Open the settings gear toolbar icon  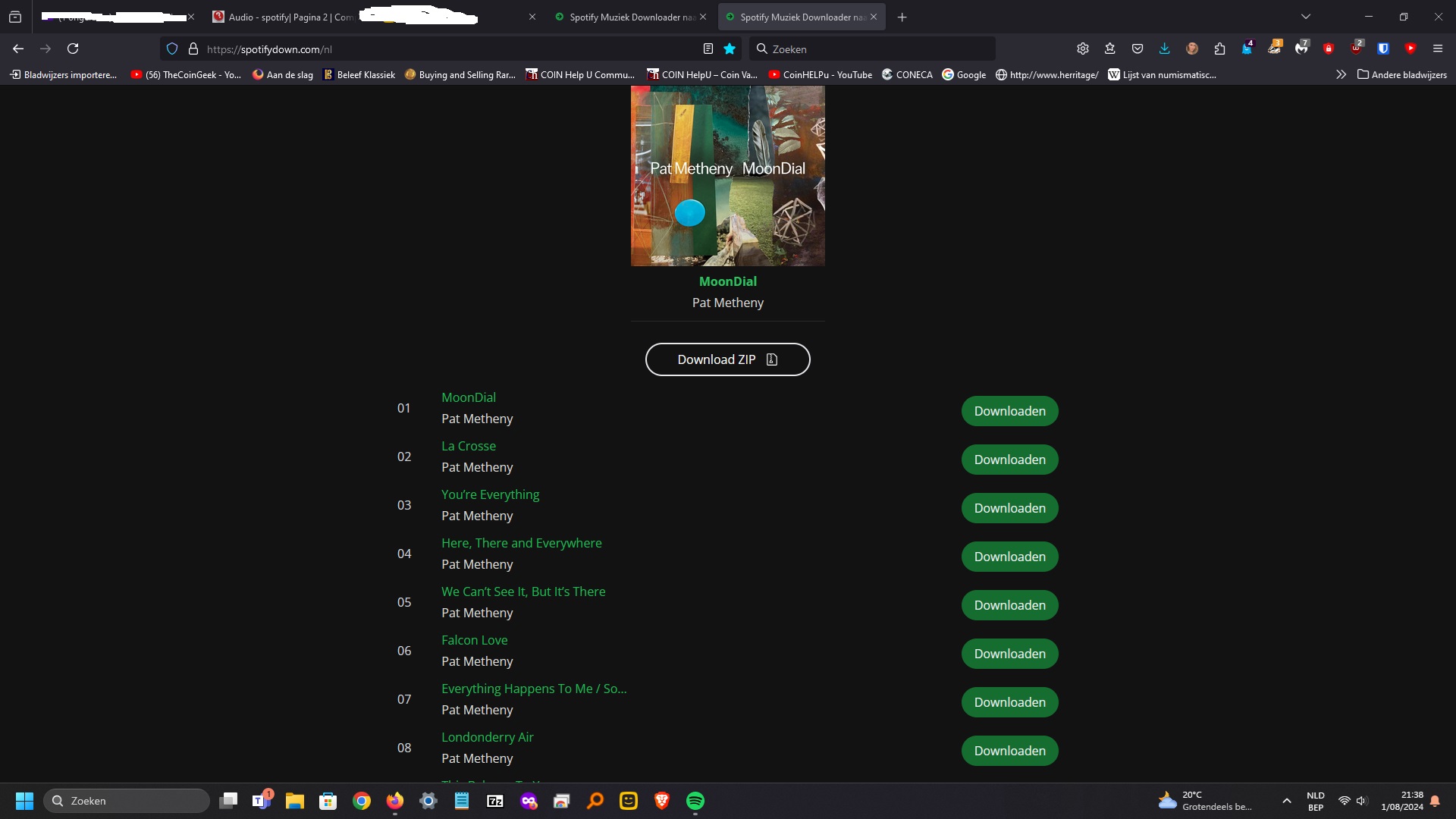coord(1083,49)
